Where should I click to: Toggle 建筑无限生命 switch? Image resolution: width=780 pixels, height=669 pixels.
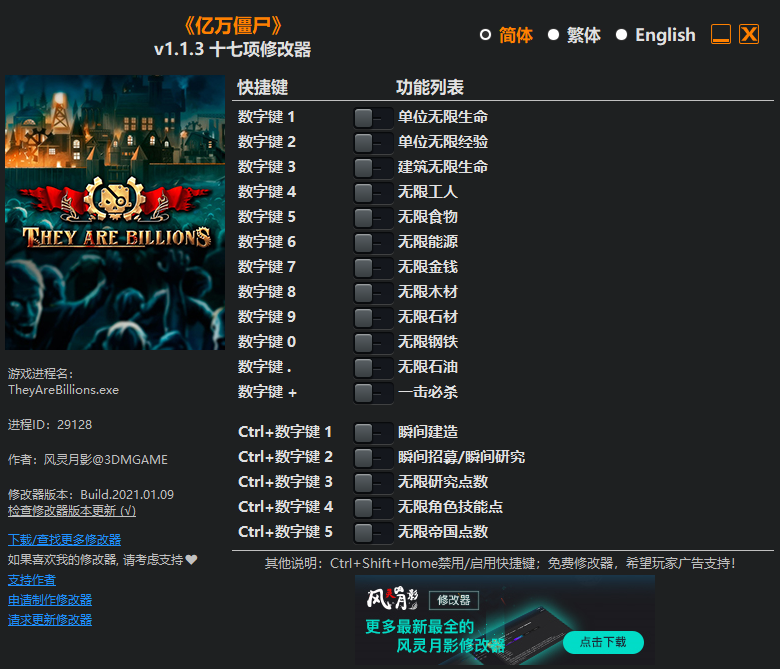click(x=373, y=168)
